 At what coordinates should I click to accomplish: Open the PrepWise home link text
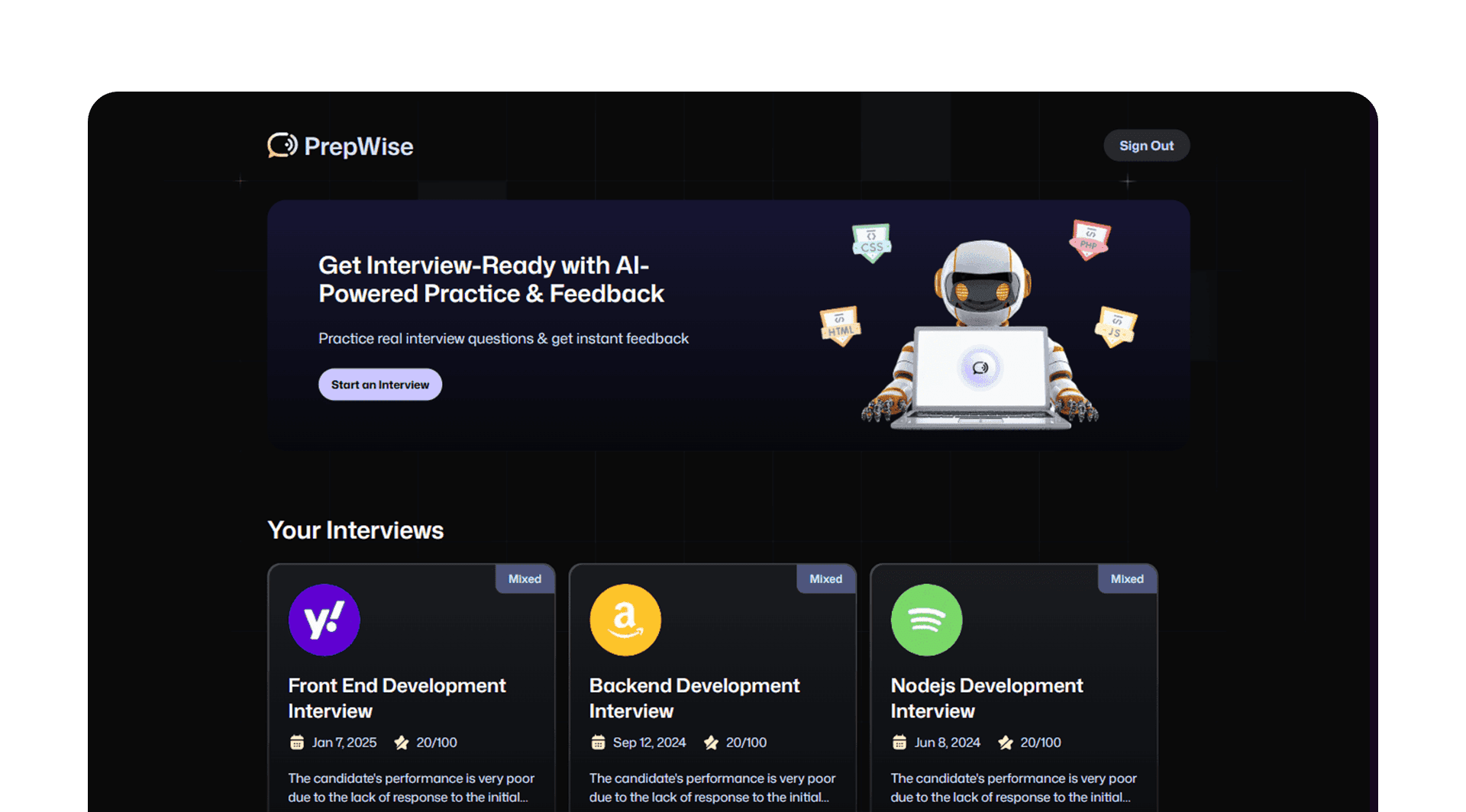pyautogui.click(x=358, y=147)
